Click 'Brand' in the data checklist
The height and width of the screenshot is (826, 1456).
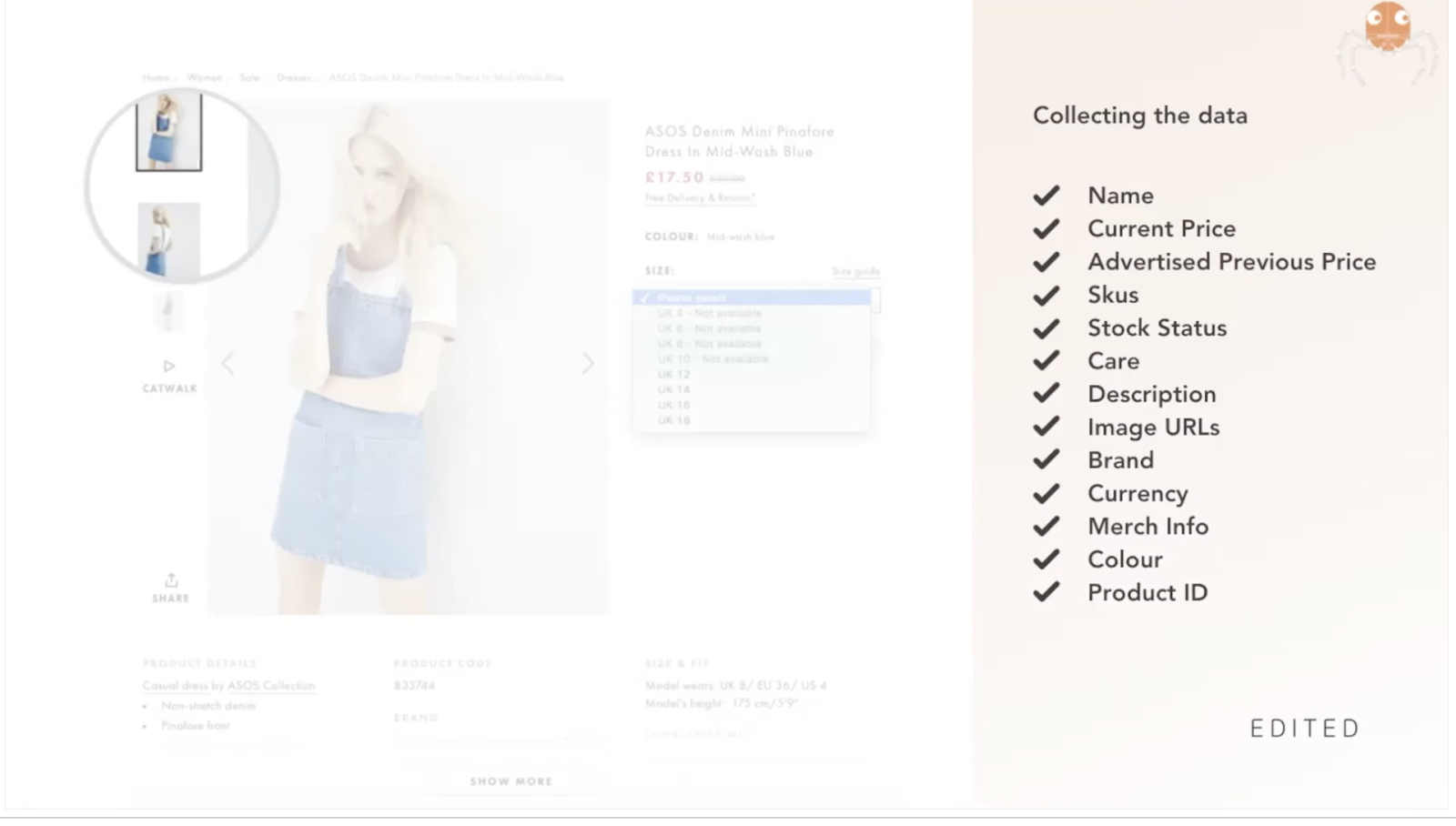[x=1121, y=460]
